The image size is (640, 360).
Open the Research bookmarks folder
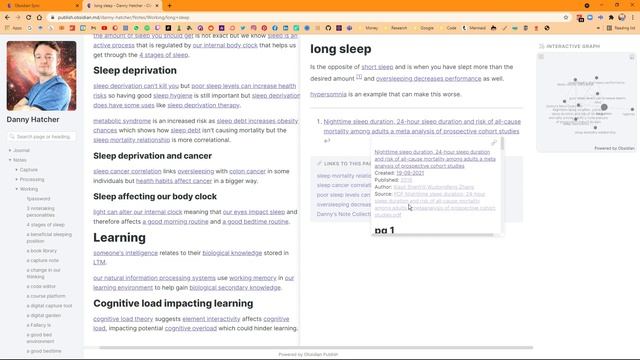pos(396,28)
